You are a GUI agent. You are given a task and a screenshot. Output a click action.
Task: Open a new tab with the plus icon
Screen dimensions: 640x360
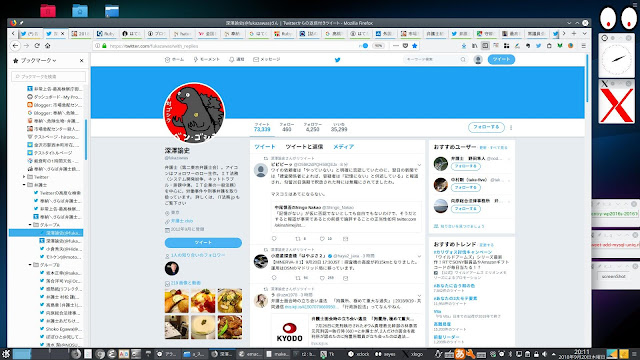(x=574, y=33)
